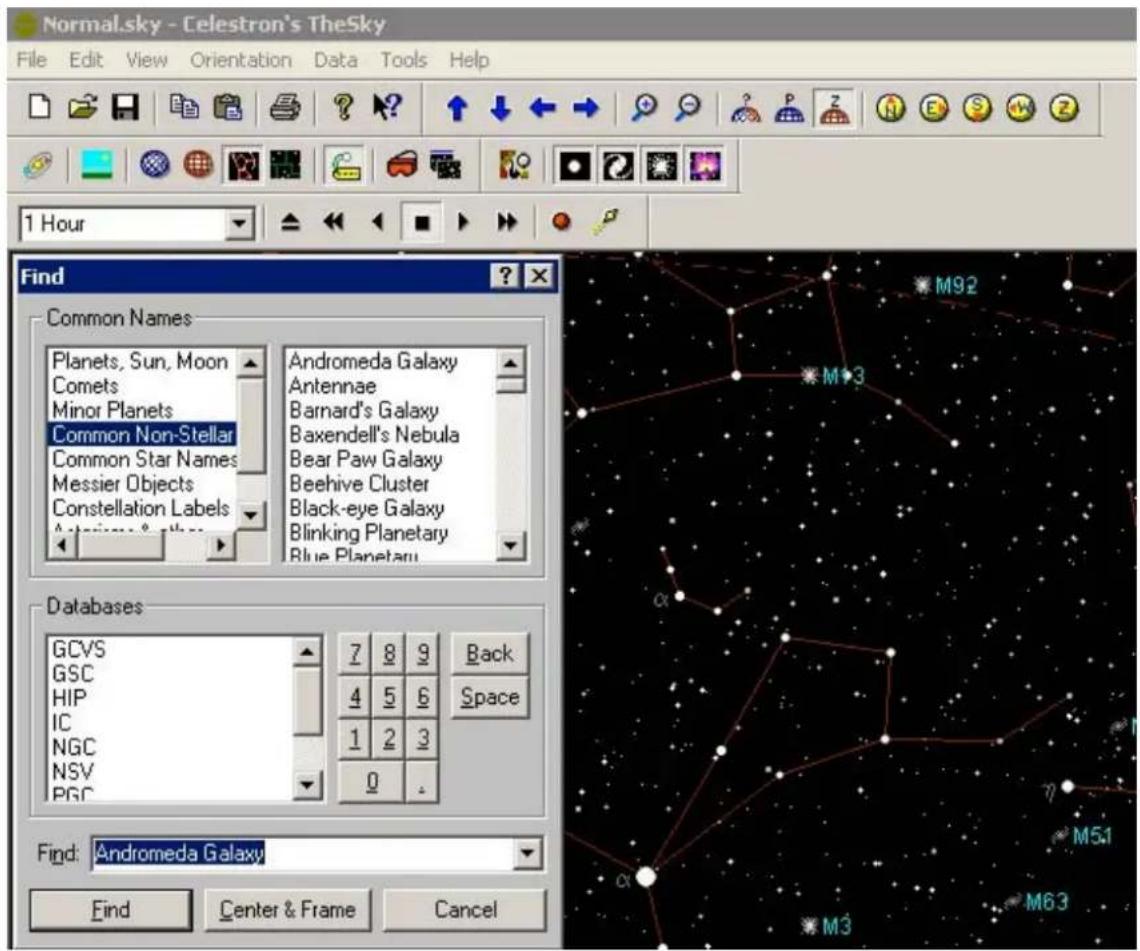The height and width of the screenshot is (951, 1140).
Task: Click the M51 galaxy label in sky
Action: [1092, 835]
